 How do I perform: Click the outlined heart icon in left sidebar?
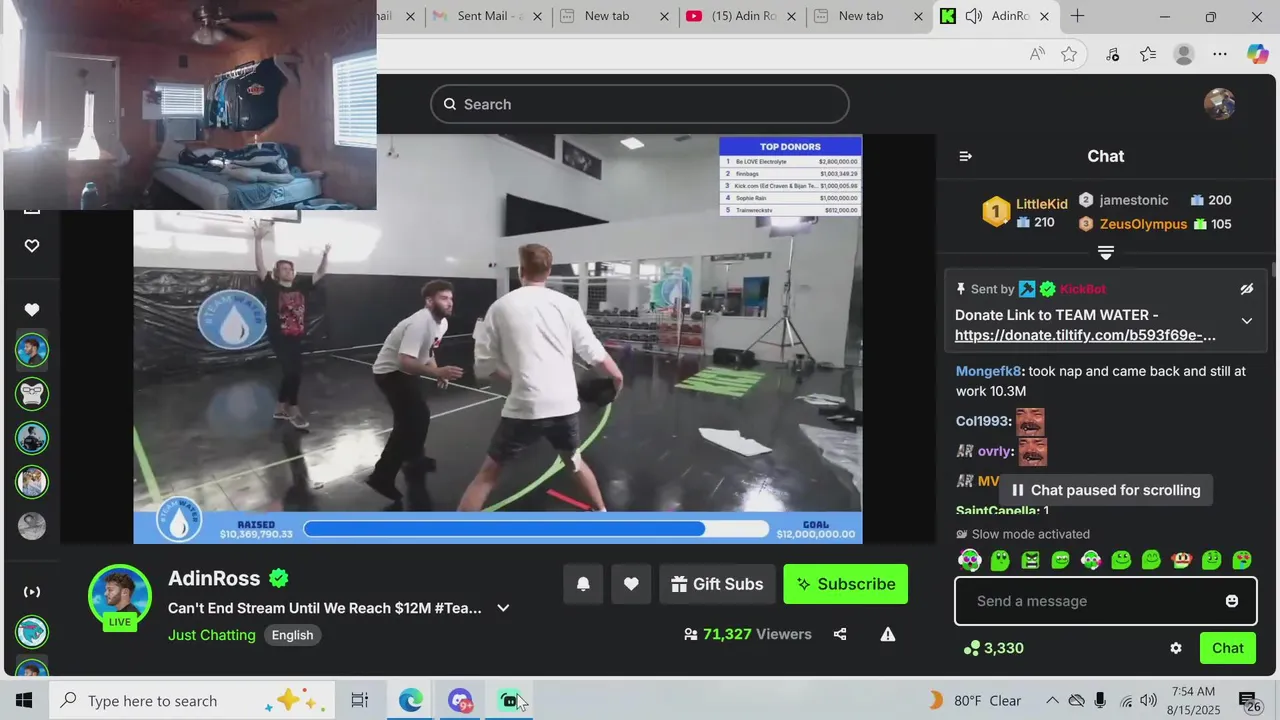pyautogui.click(x=32, y=246)
